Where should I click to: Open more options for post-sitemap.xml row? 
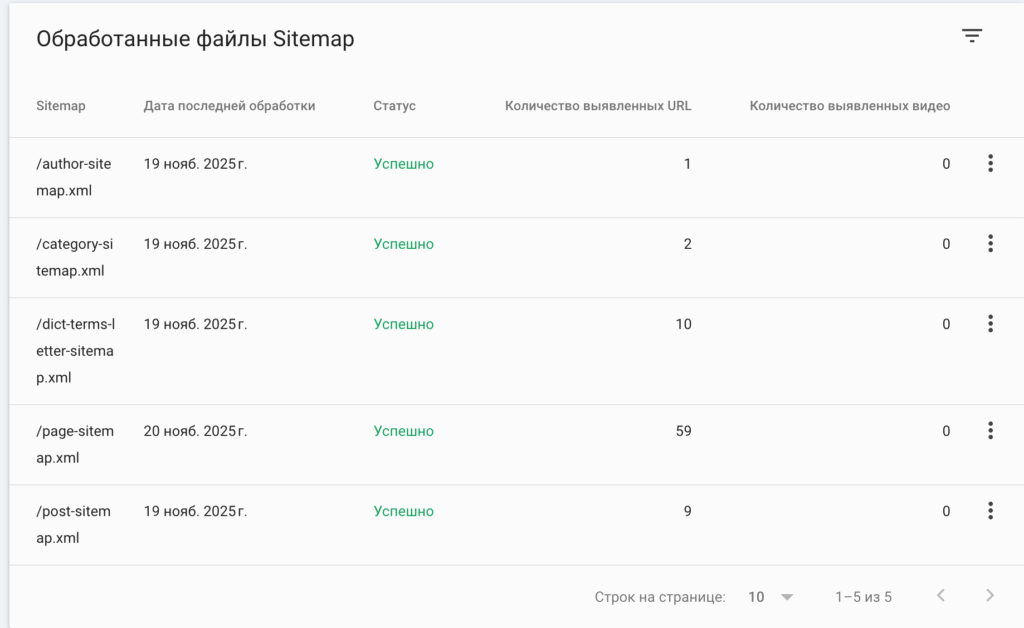(x=990, y=511)
